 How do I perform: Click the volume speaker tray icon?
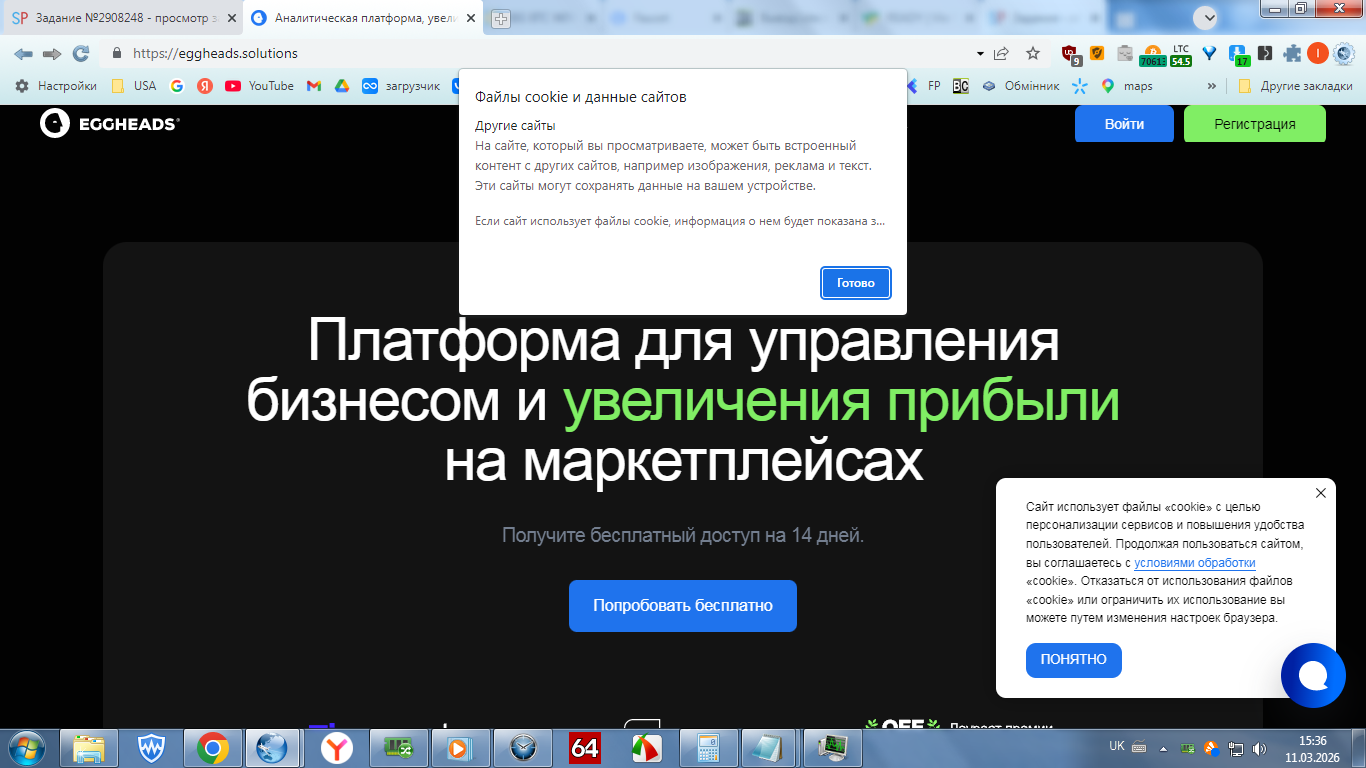coord(1259,748)
